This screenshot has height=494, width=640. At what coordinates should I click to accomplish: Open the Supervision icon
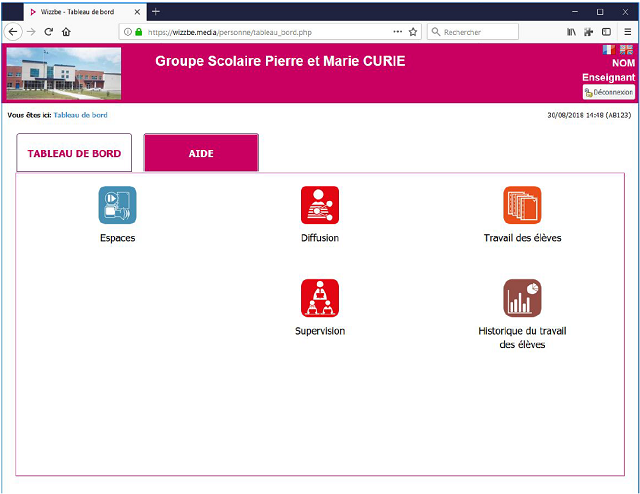tap(320, 298)
